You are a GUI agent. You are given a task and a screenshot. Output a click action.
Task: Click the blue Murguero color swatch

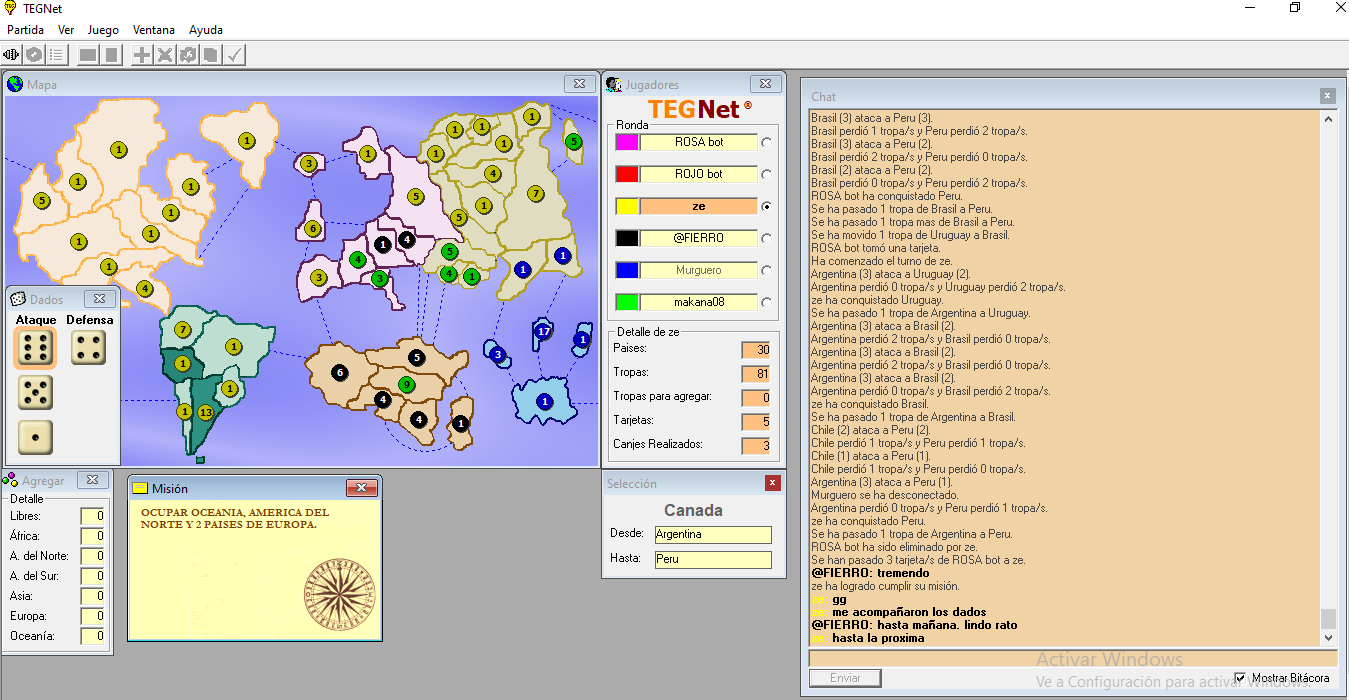627,270
